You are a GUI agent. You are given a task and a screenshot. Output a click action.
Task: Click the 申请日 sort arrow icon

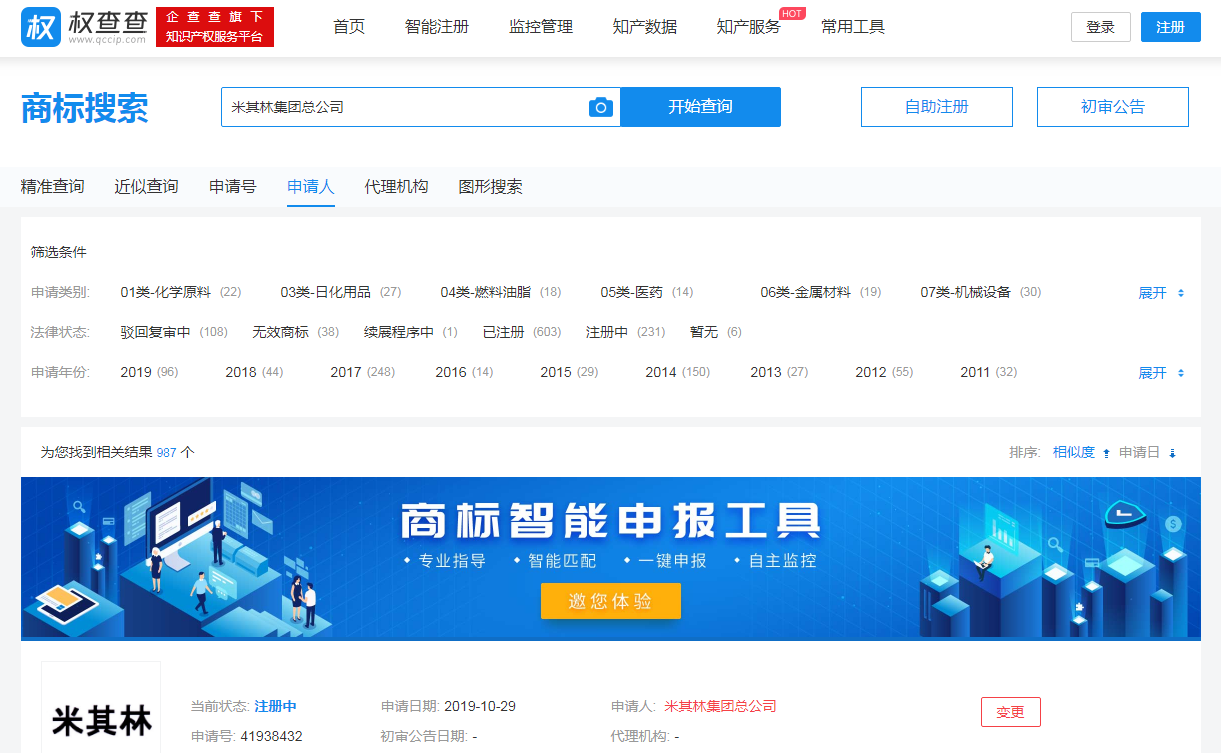(x=1172, y=453)
